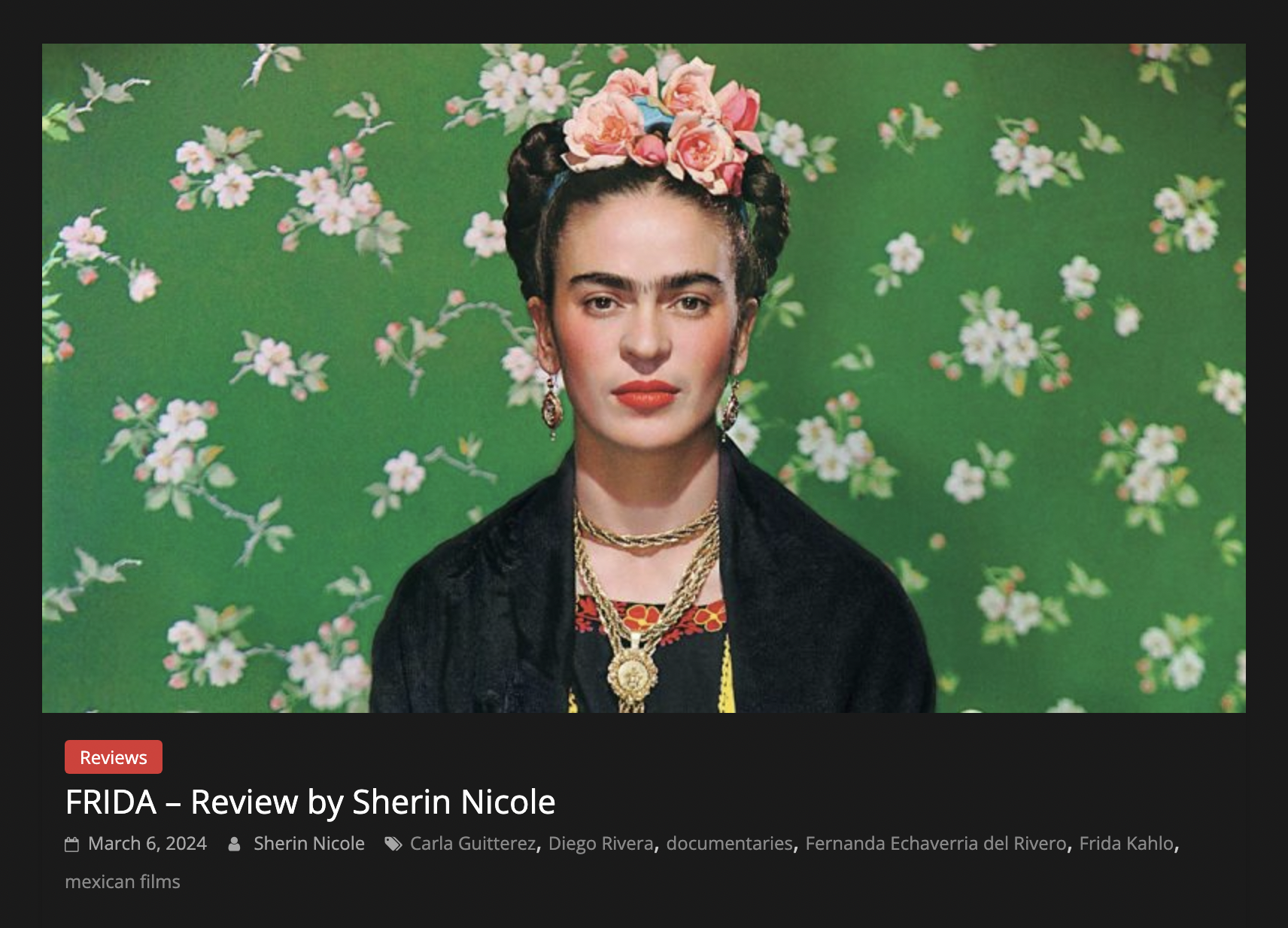Click the tags icon before Carla Guitterez
This screenshot has height=928, width=1288.
393,845
